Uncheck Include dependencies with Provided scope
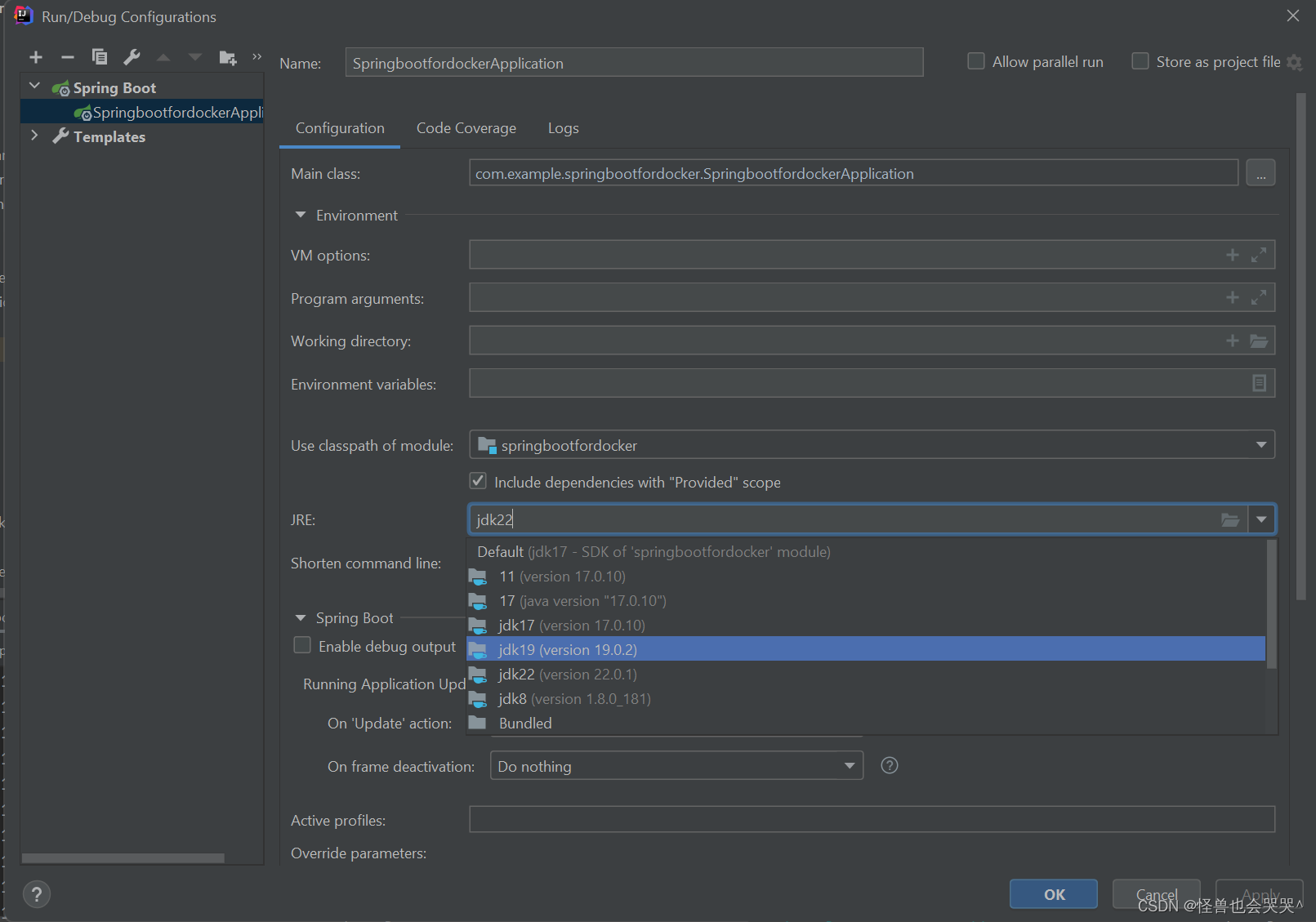The height and width of the screenshot is (922, 1316). coord(478,481)
